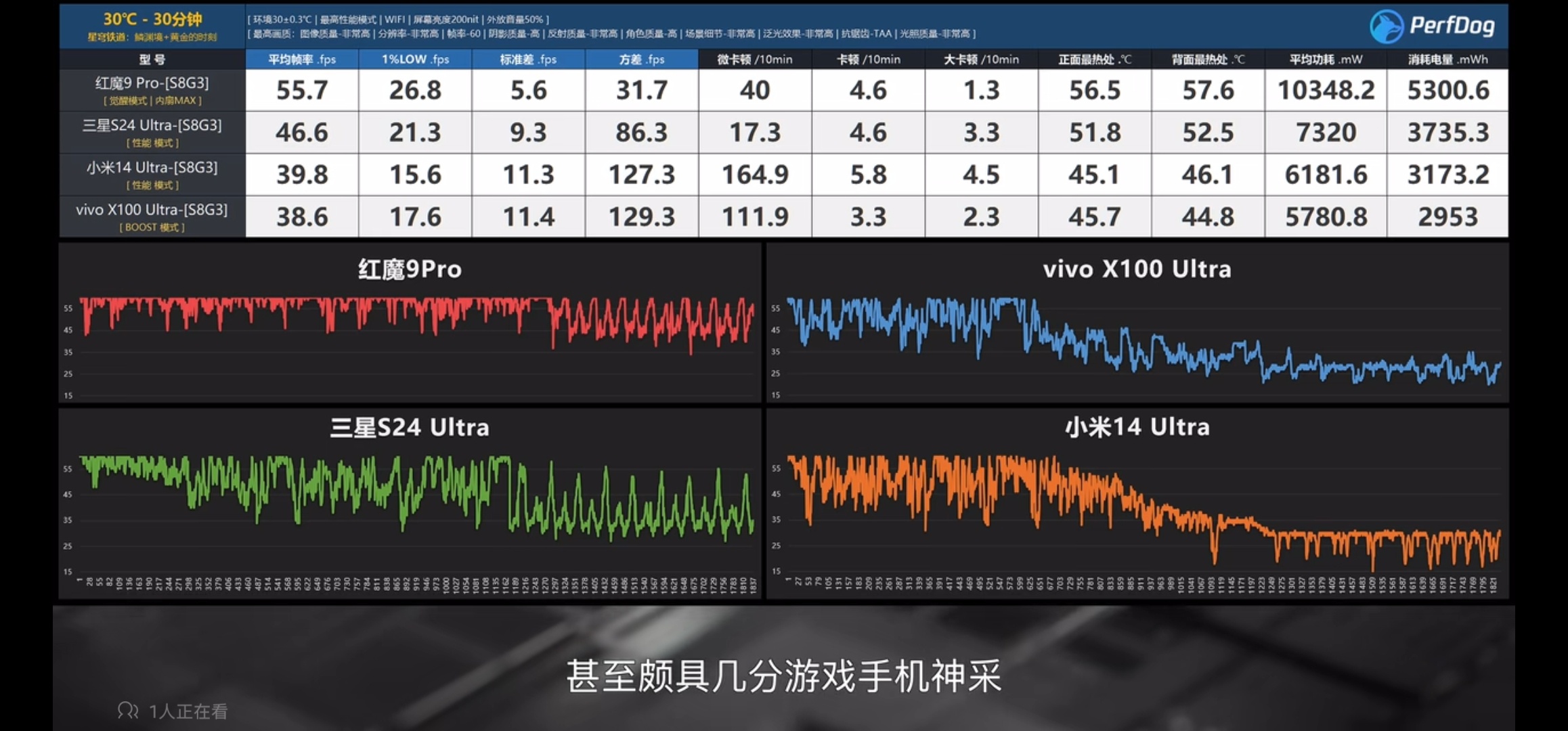Click the PerfDog dog-head logo icon
1568x731 pixels.
(x=1386, y=26)
